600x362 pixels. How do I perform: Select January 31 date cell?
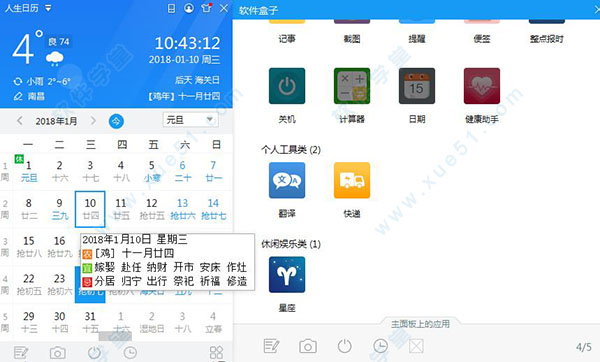pos(90,322)
